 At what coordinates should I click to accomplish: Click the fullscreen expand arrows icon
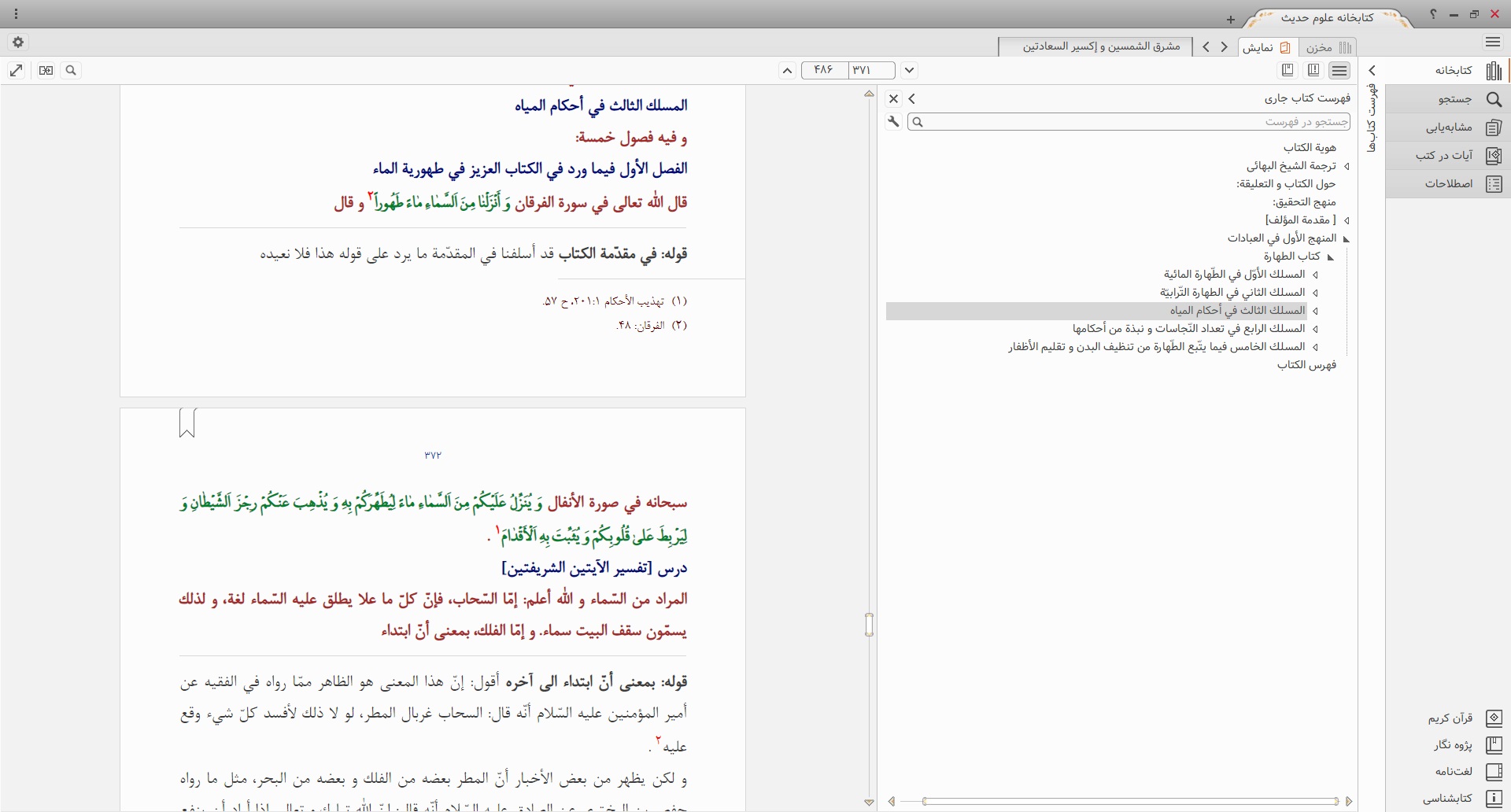coord(16,71)
